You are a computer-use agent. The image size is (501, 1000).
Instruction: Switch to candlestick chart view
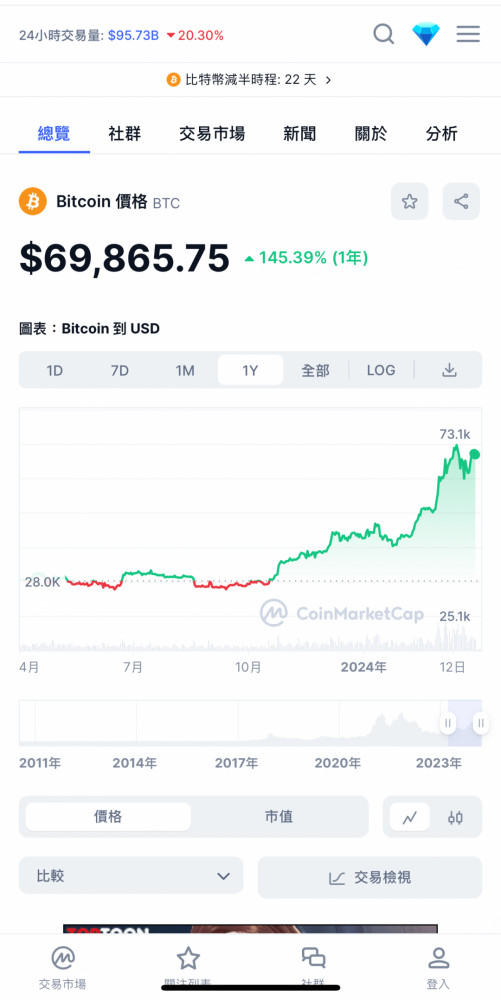pos(455,817)
